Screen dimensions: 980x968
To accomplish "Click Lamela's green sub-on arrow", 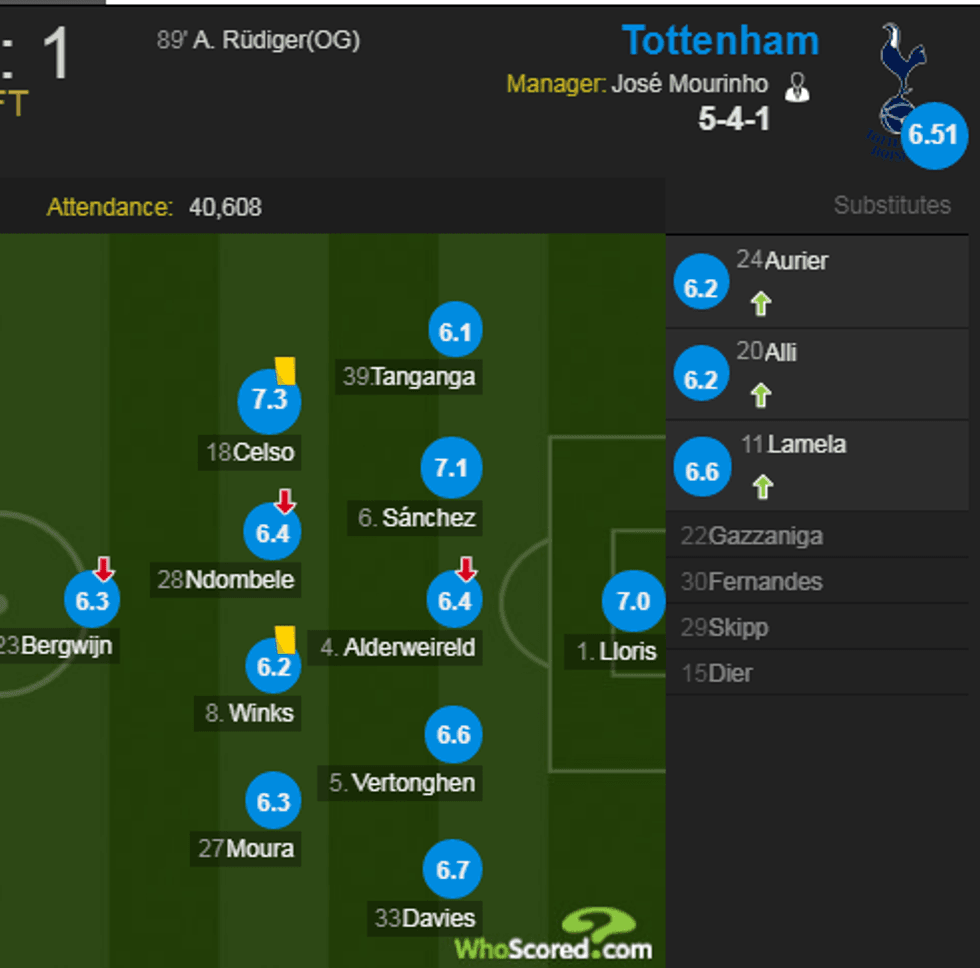I will (x=763, y=487).
